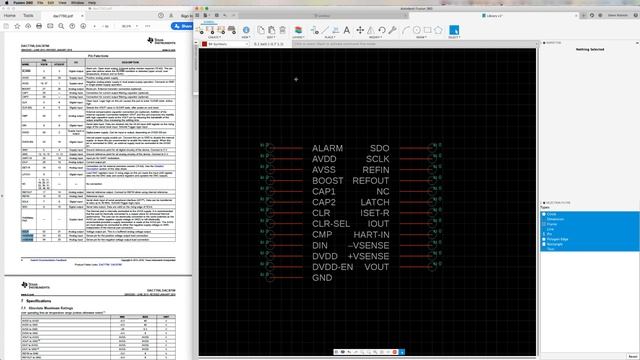Click the ALARM pin label on canvas
Image resolution: width=640 pixels, height=360 pixels.
(327, 148)
